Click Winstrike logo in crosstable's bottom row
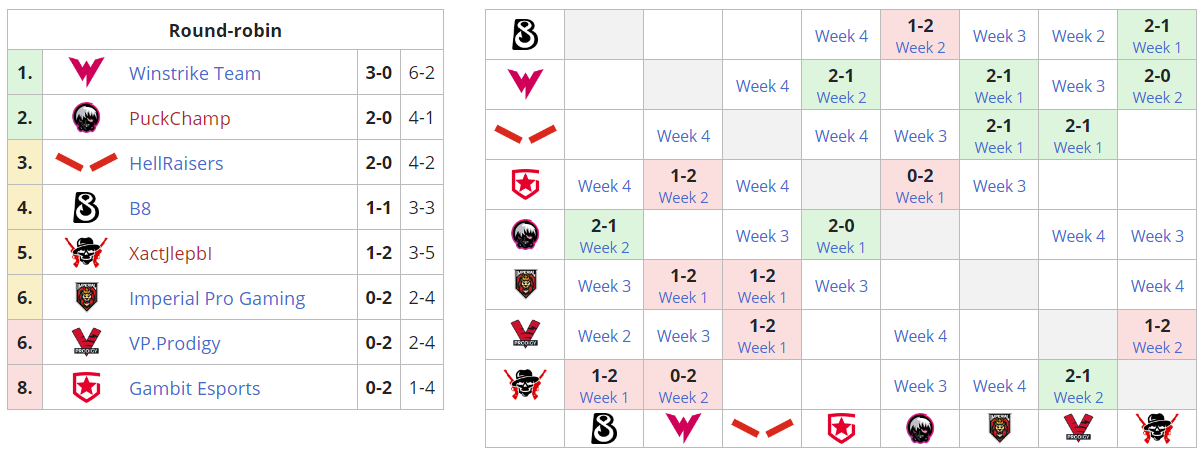The image size is (1203, 453). pos(683,429)
